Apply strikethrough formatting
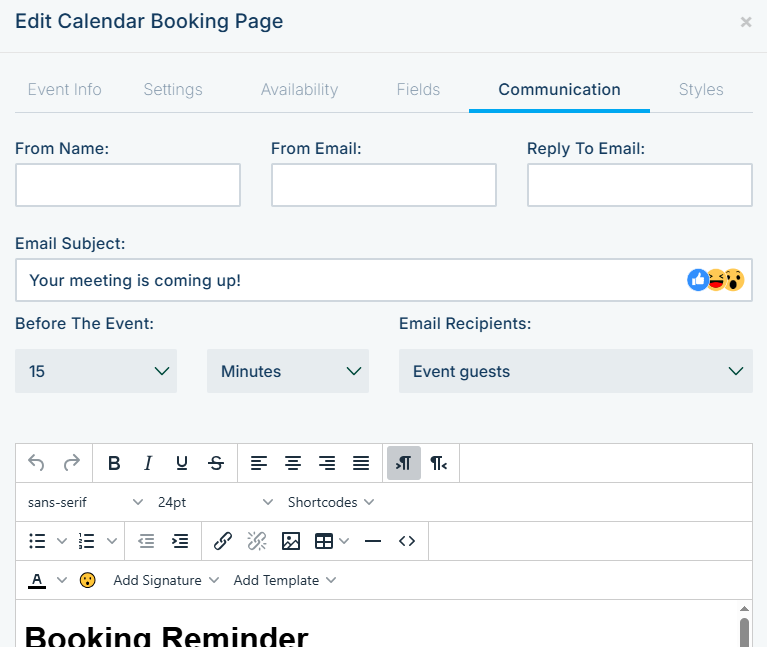Screen dimensions: 767x647 (216, 463)
